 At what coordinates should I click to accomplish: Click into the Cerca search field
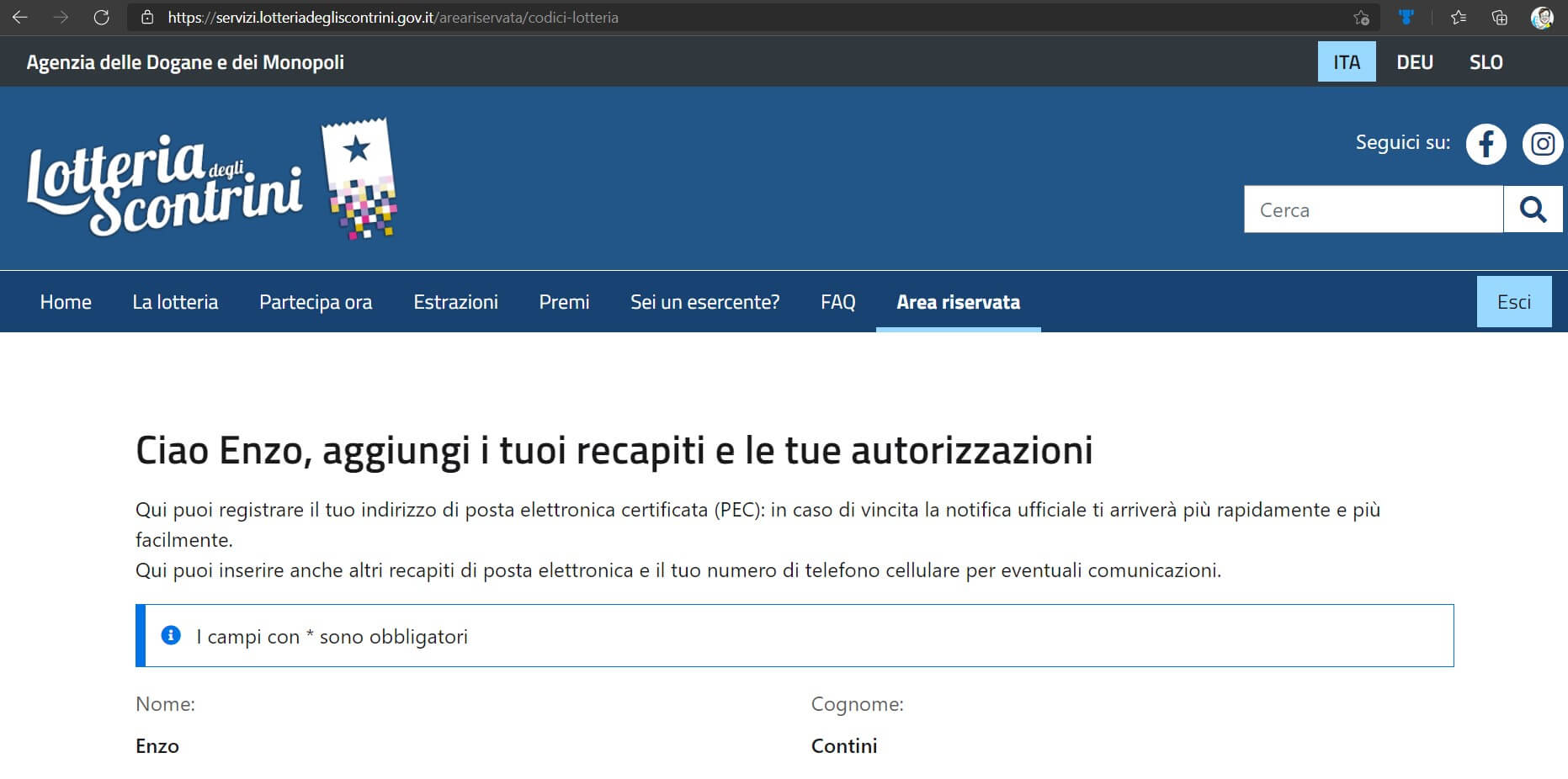click(1373, 209)
